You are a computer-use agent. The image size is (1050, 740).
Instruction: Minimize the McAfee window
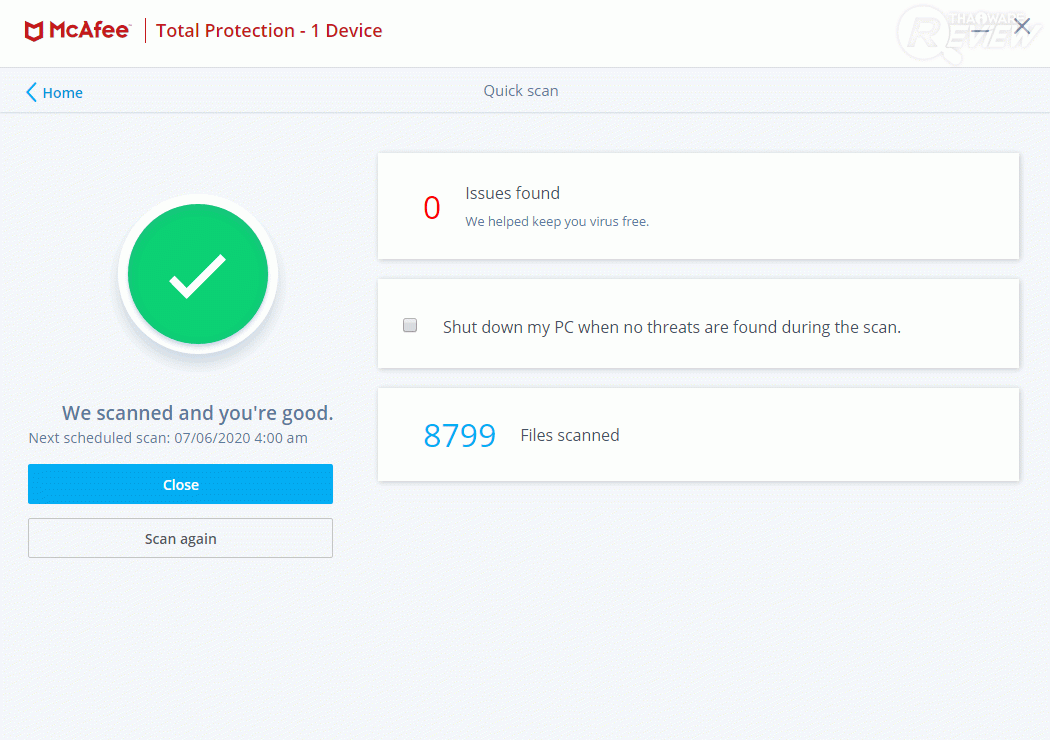pos(981,28)
